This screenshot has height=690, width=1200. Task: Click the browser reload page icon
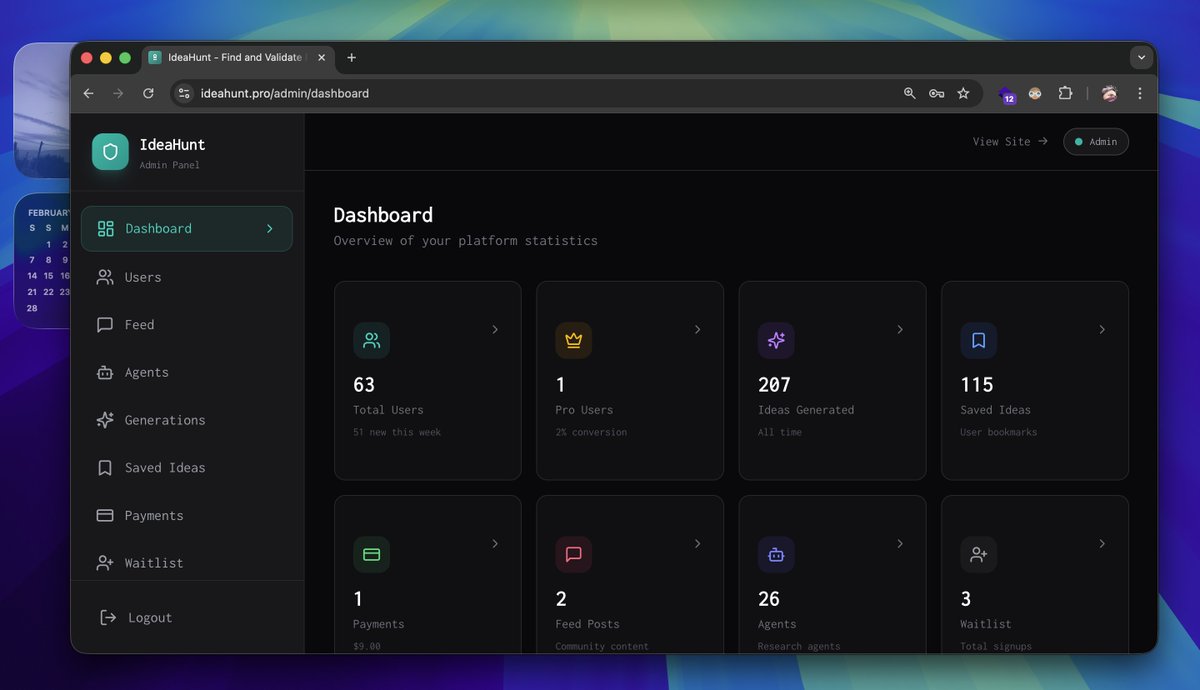(148, 93)
